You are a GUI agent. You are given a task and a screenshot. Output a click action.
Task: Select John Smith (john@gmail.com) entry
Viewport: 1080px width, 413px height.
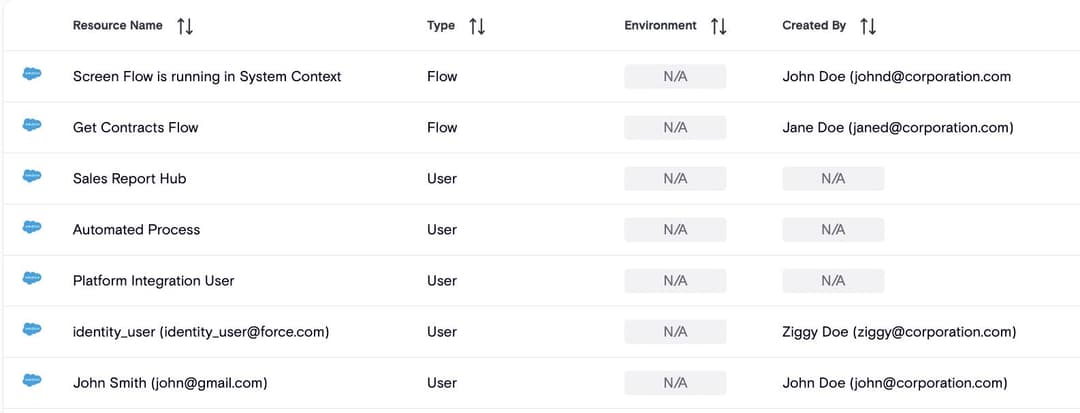point(170,382)
